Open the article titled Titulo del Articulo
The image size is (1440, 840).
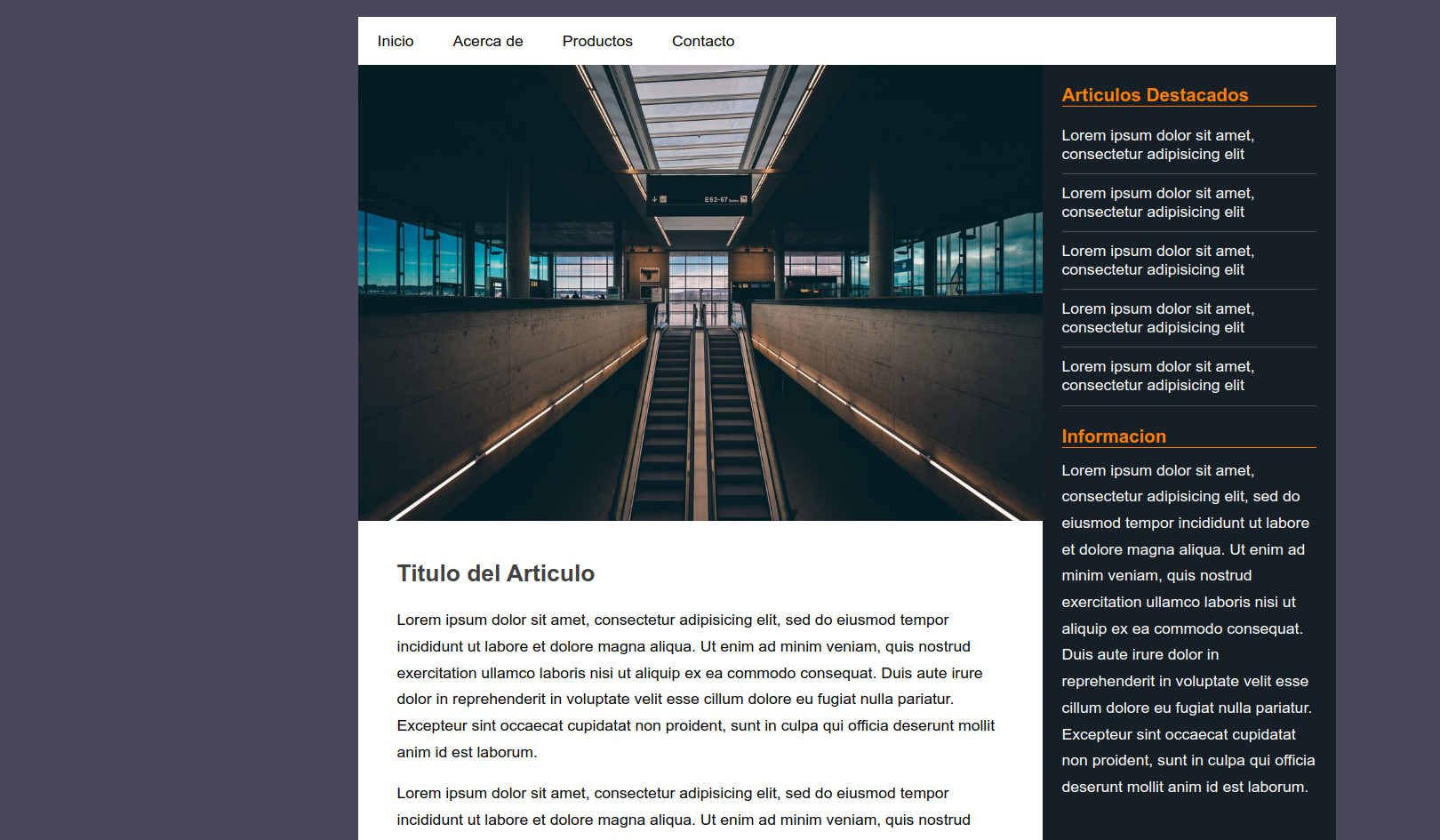click(495, 573)
